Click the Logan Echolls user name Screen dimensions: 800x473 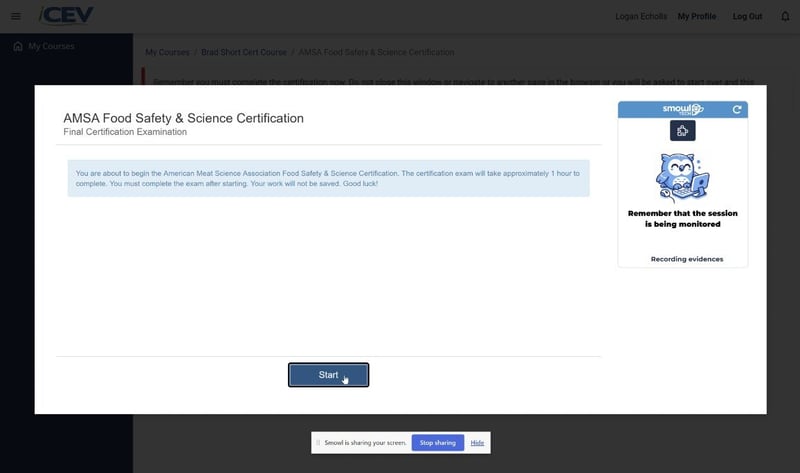coord(641,16)
